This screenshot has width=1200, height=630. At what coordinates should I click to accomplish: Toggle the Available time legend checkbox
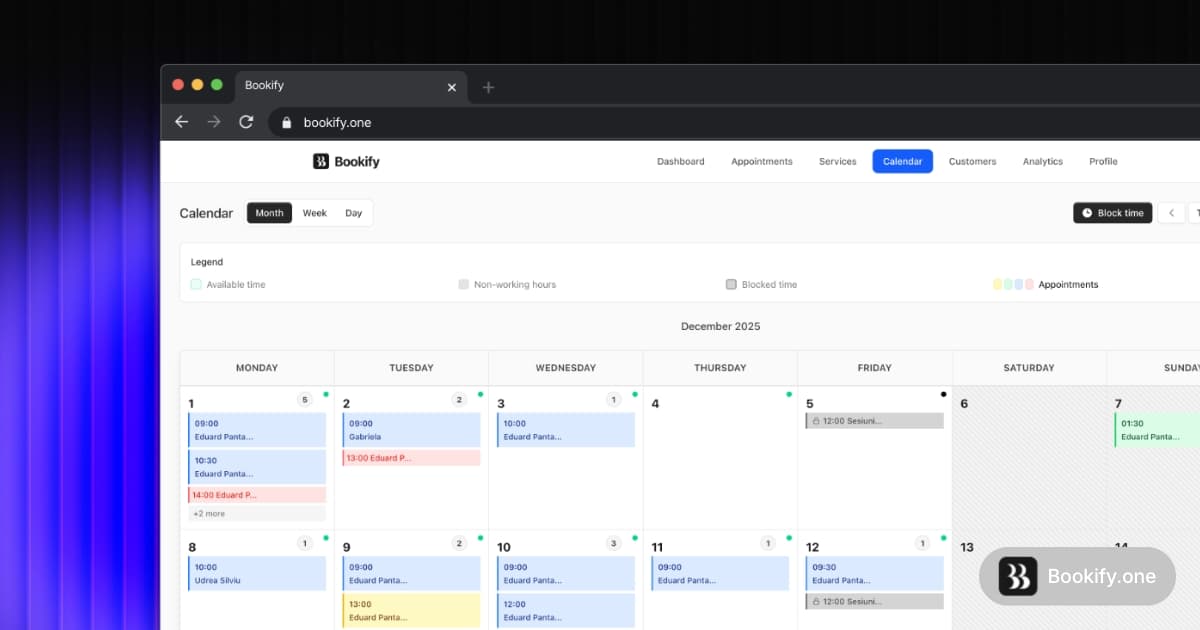point(196,284)
